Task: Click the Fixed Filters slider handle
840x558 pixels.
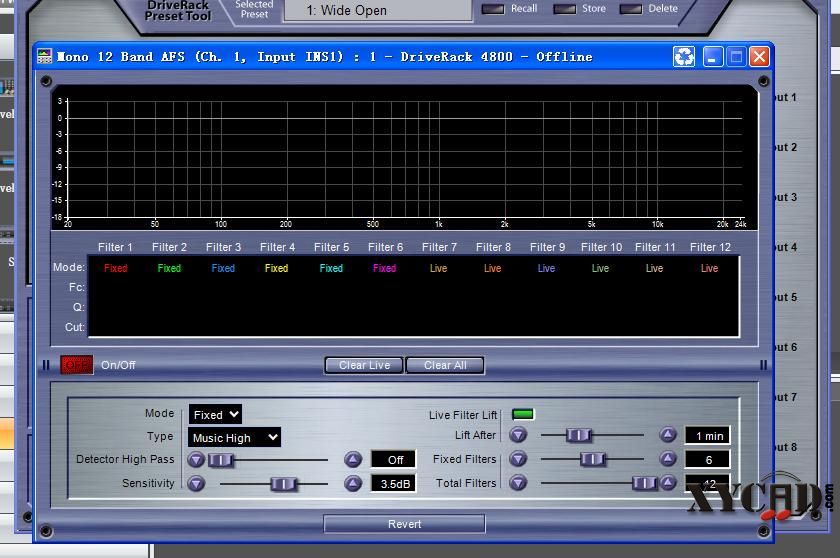Action: pos(593,459)
